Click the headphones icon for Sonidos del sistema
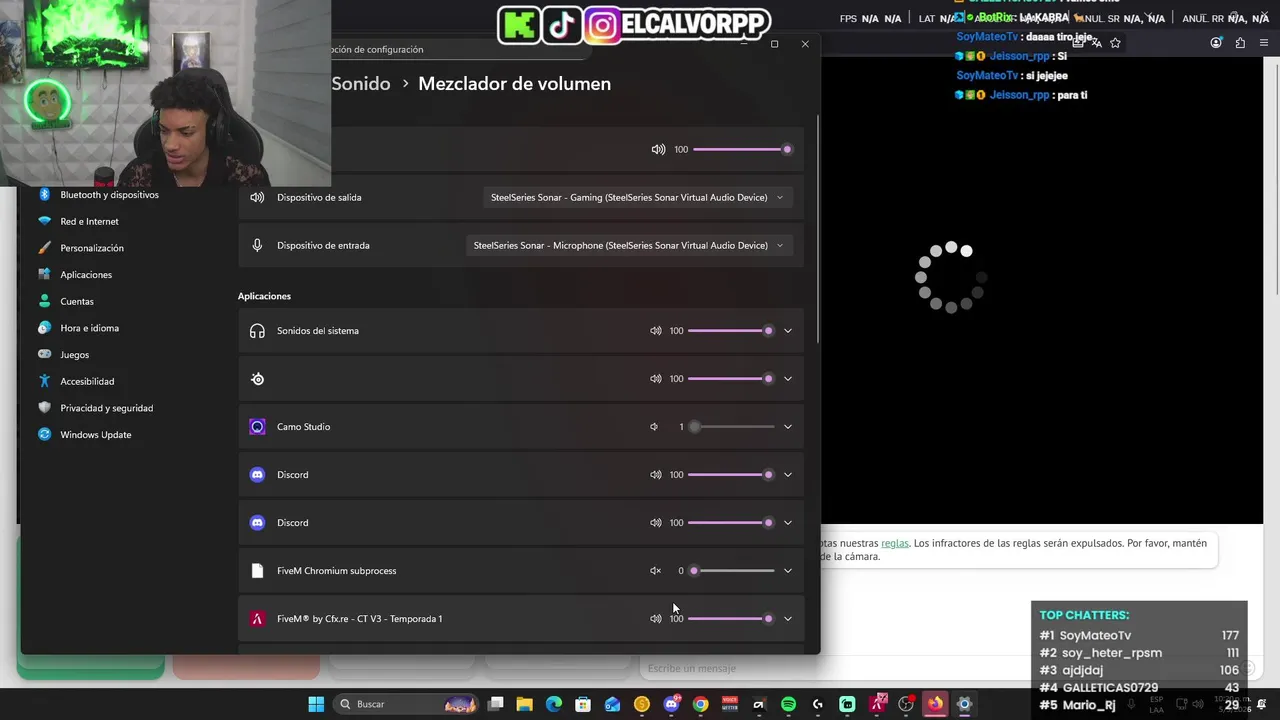Image resolution: width=1280 pixels, height=720 pixels. (257, 331)
